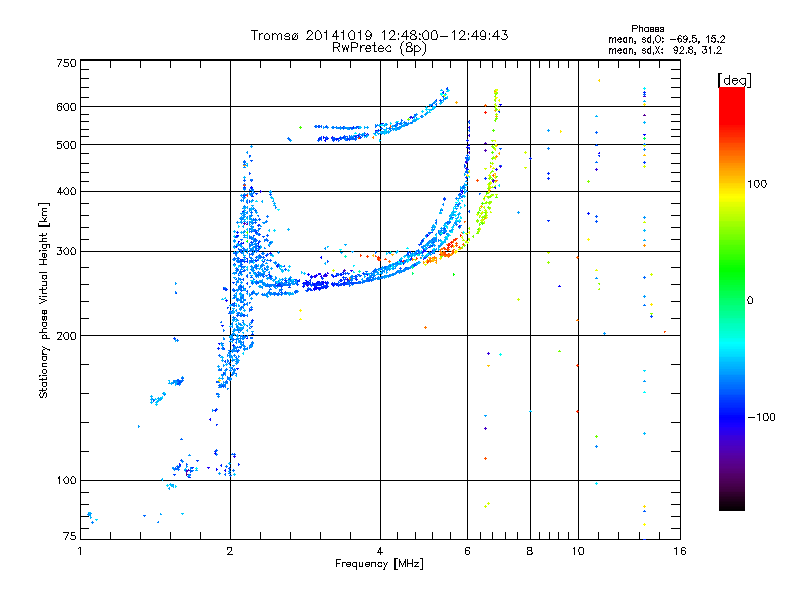Screen dimensions: 800x600
Task: Click the y-axis label '100'
Action: (x=66, y=481)
